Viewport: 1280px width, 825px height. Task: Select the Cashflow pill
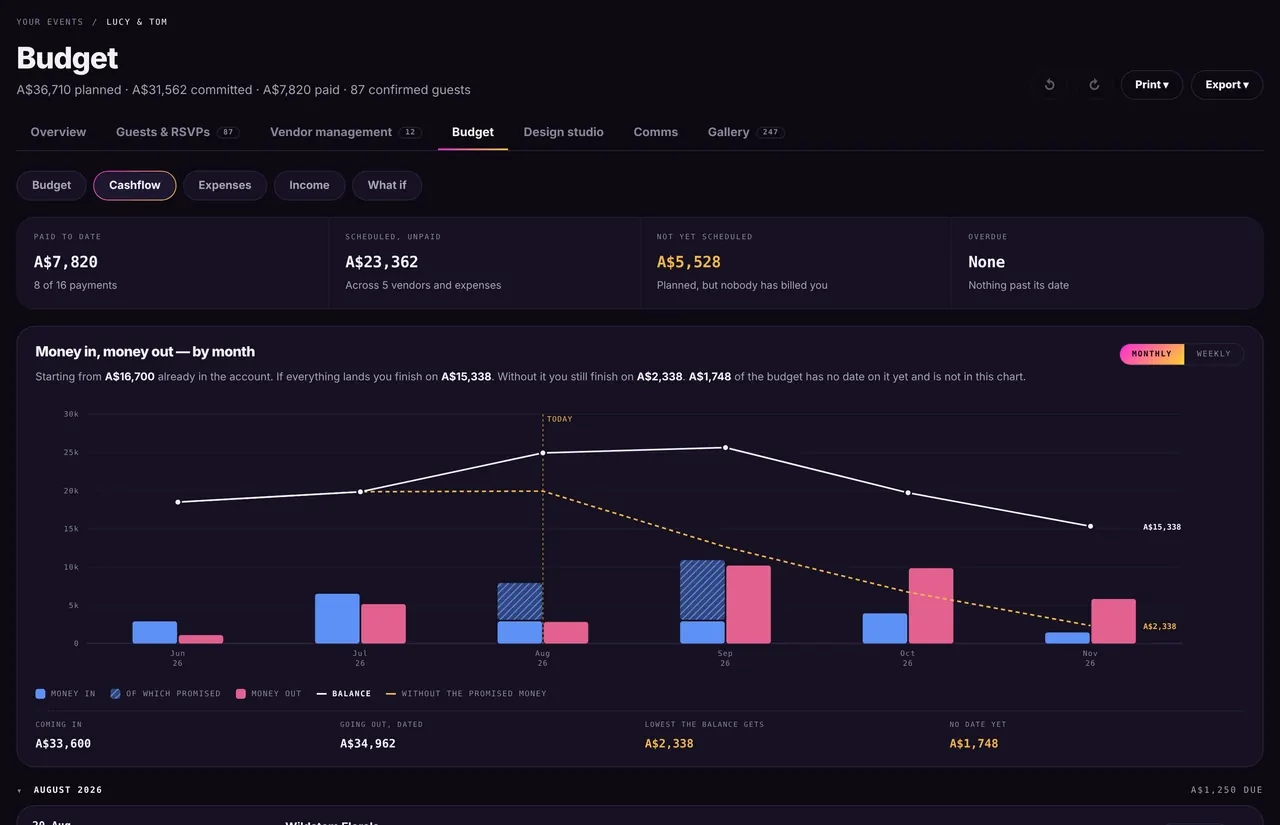[x=135, y=185]
